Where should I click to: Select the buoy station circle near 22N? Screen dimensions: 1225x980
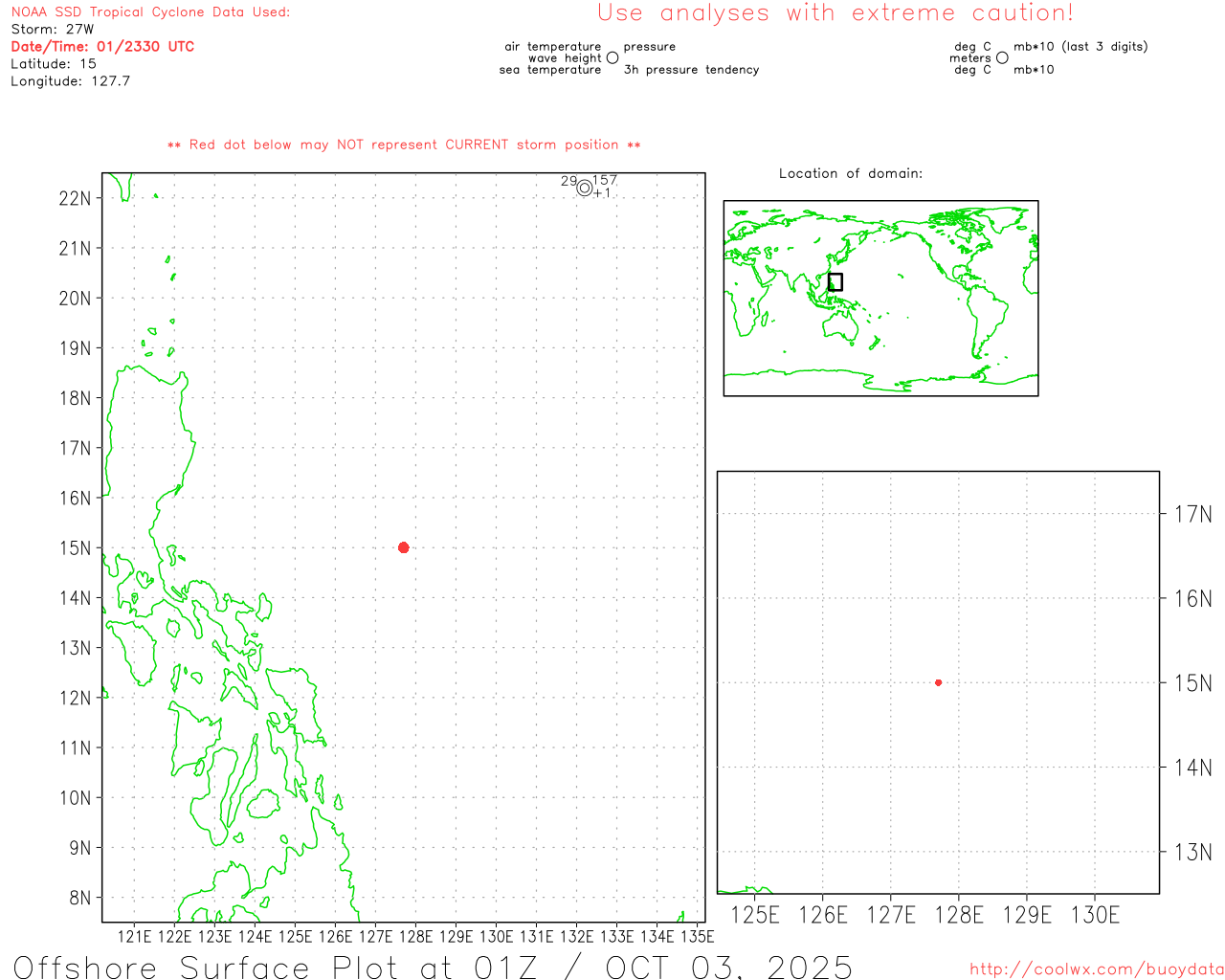coord(585,188)
